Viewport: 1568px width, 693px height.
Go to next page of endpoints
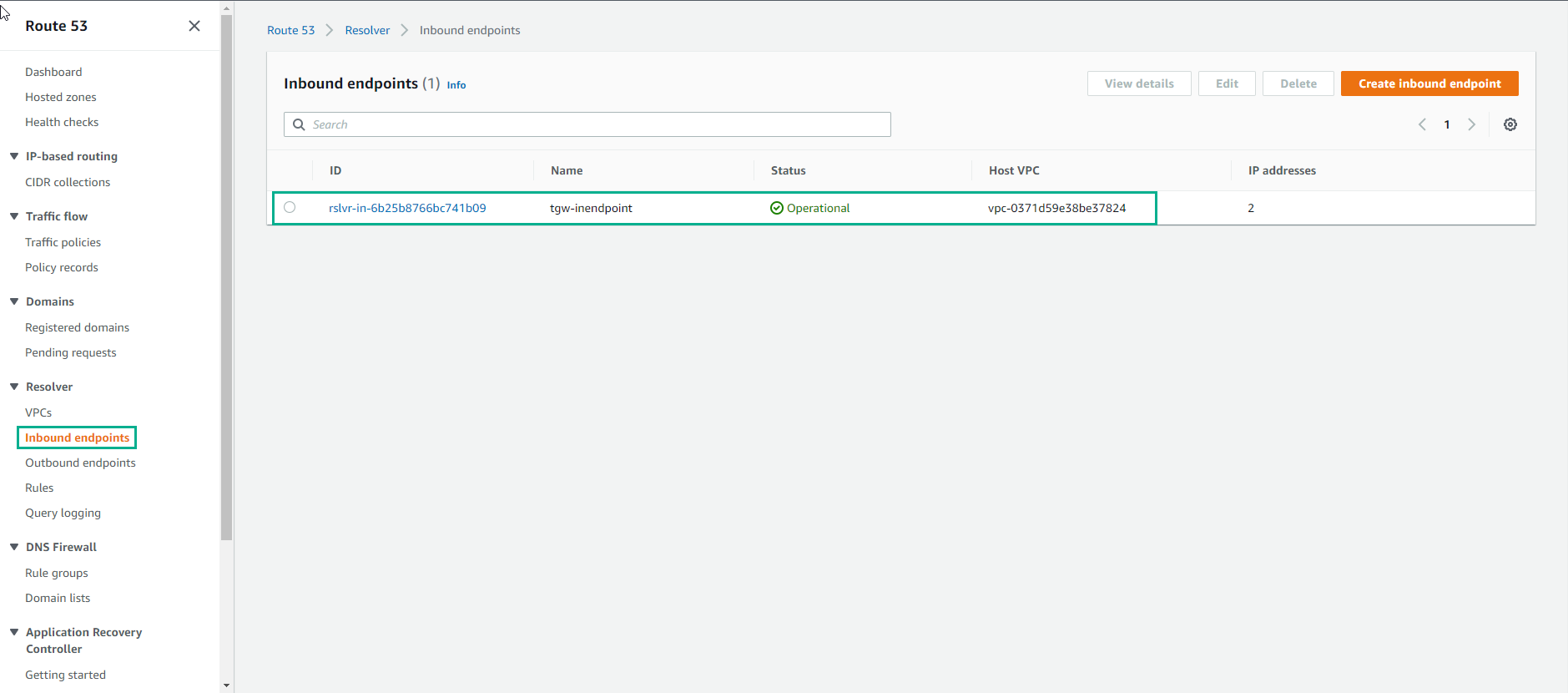1472,124
